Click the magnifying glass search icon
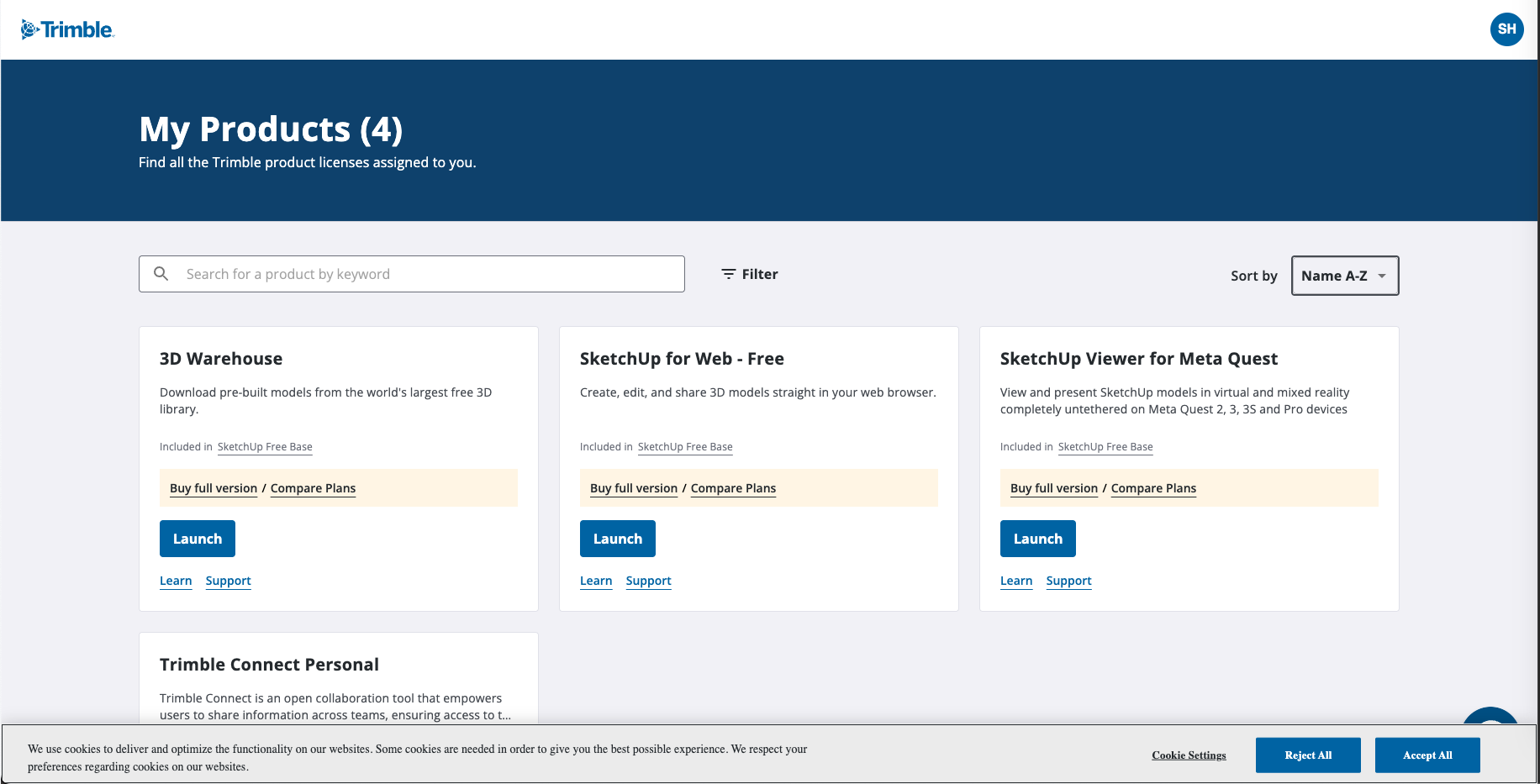Image resolution: width=1540 pixels, height=784 pixels. click(x=161, y=274)
